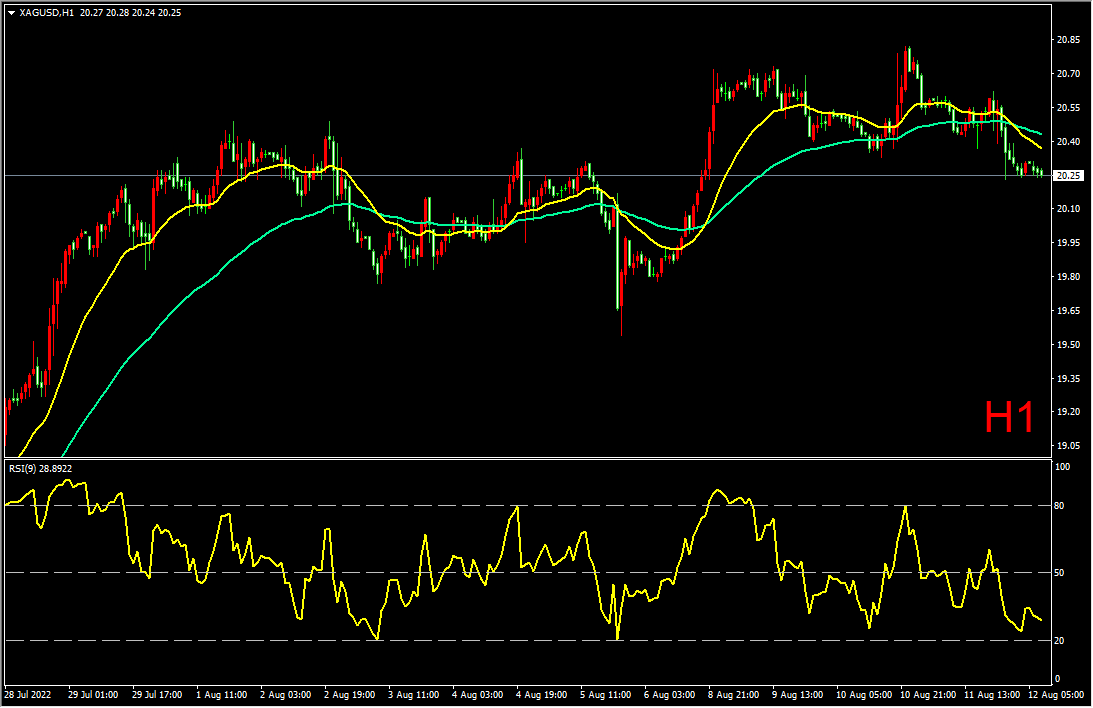Viewport: 1093px width, 708px height.
Task: Click the 29 Jul 01:00 time label
Action: (x=93, y=695)
